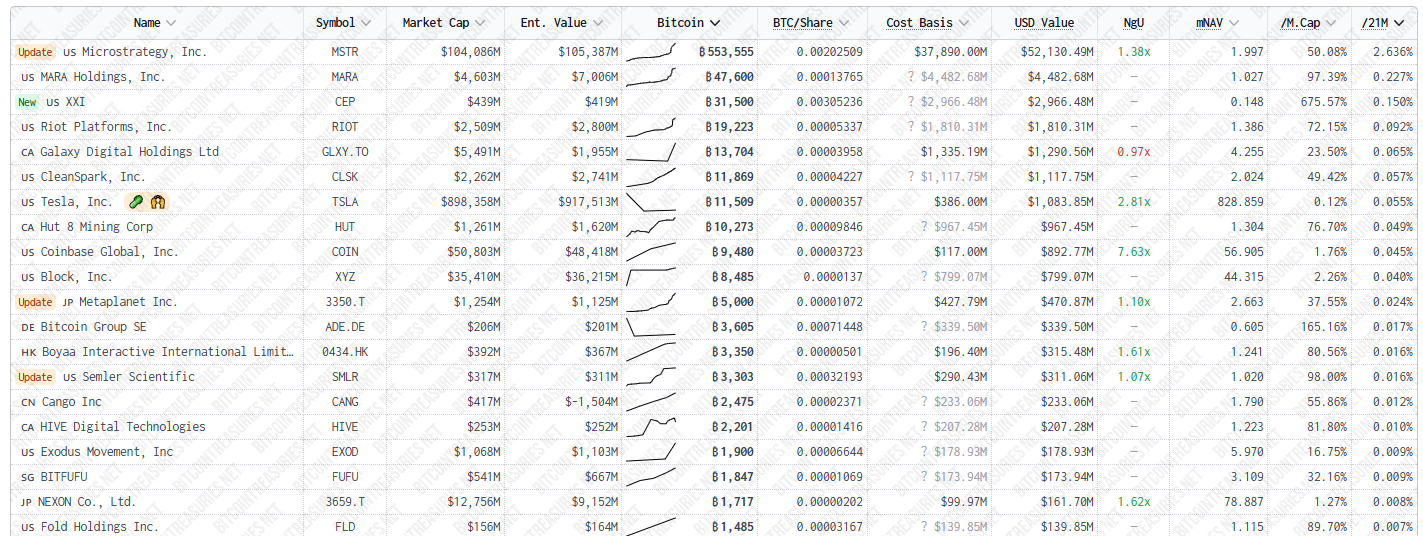View the Tesla Bitcoin holdings sparkline
1423x536 pixels.
(x=651, y=202)
